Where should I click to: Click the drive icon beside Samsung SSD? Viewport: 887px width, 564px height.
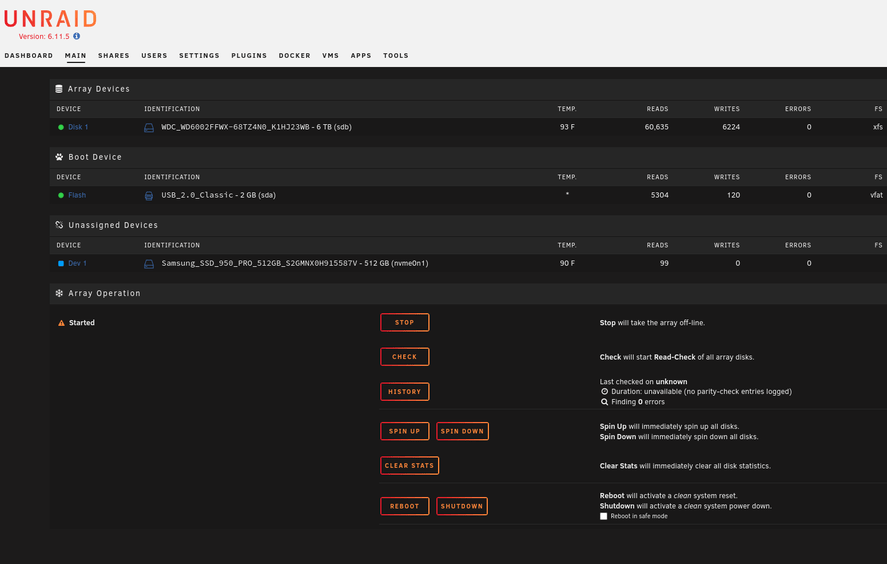tap(149, 264)
